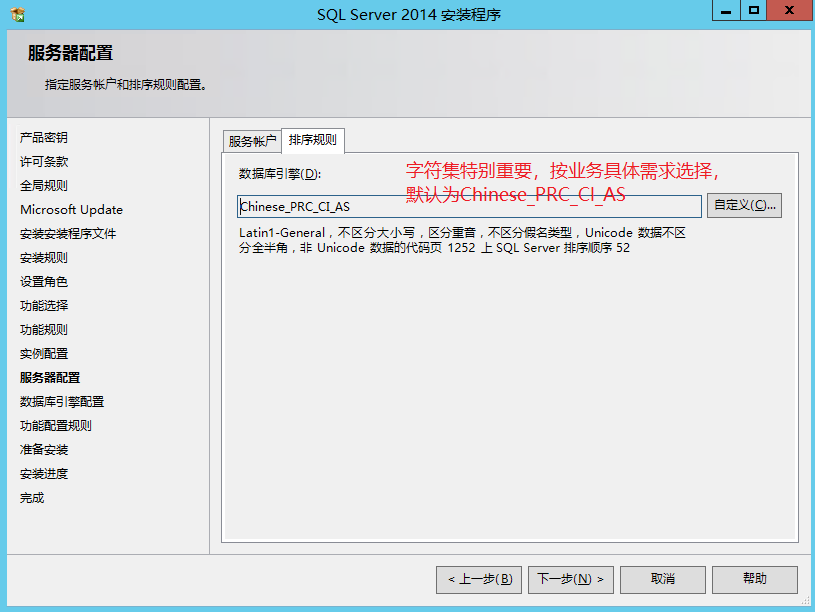Go back with 上一步(B) button
Viewport: 815px width, 612px height.
pos(479,579)
